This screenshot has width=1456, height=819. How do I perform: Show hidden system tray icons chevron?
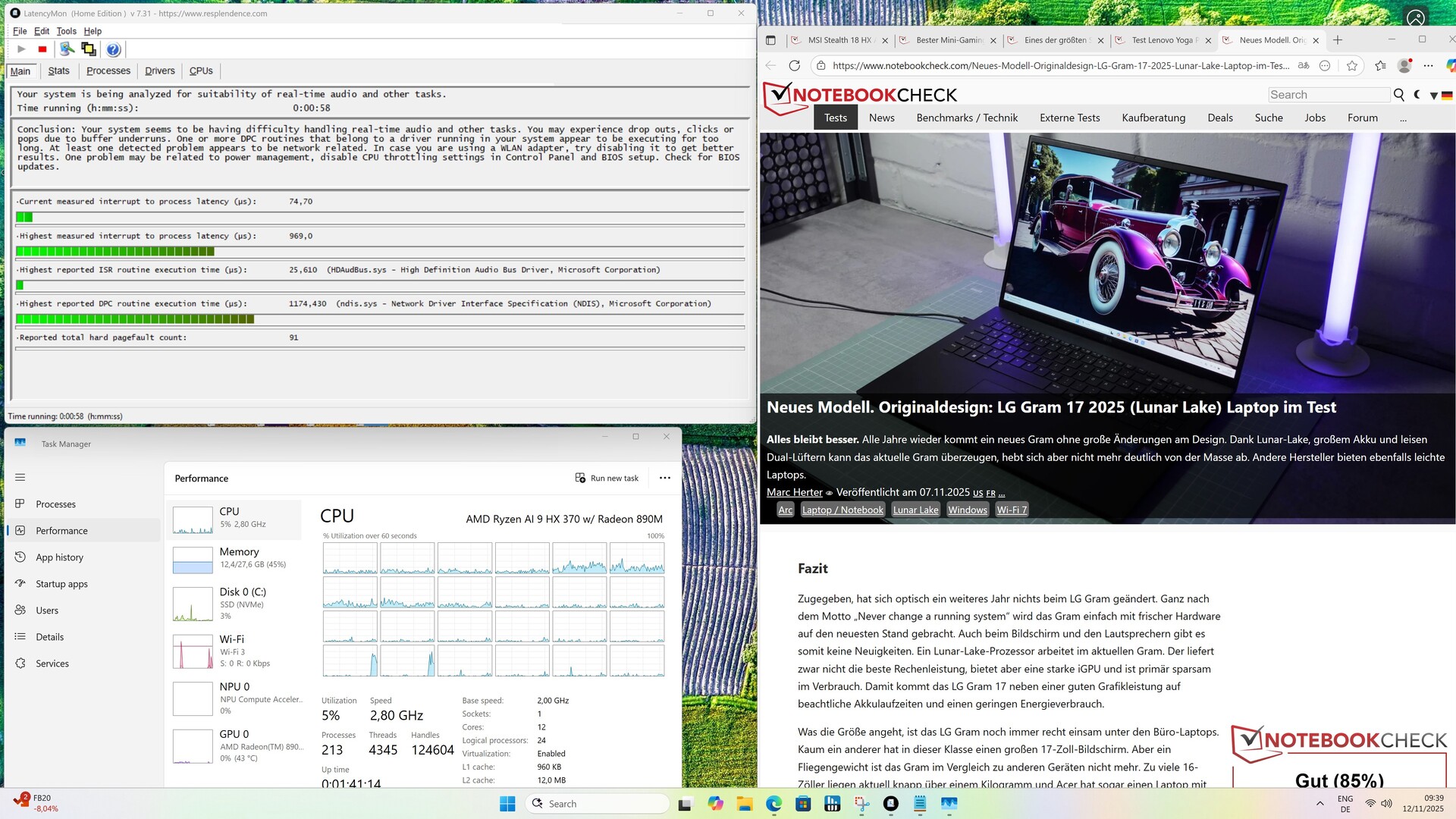pyautogui.click(x=1319, y=804)
